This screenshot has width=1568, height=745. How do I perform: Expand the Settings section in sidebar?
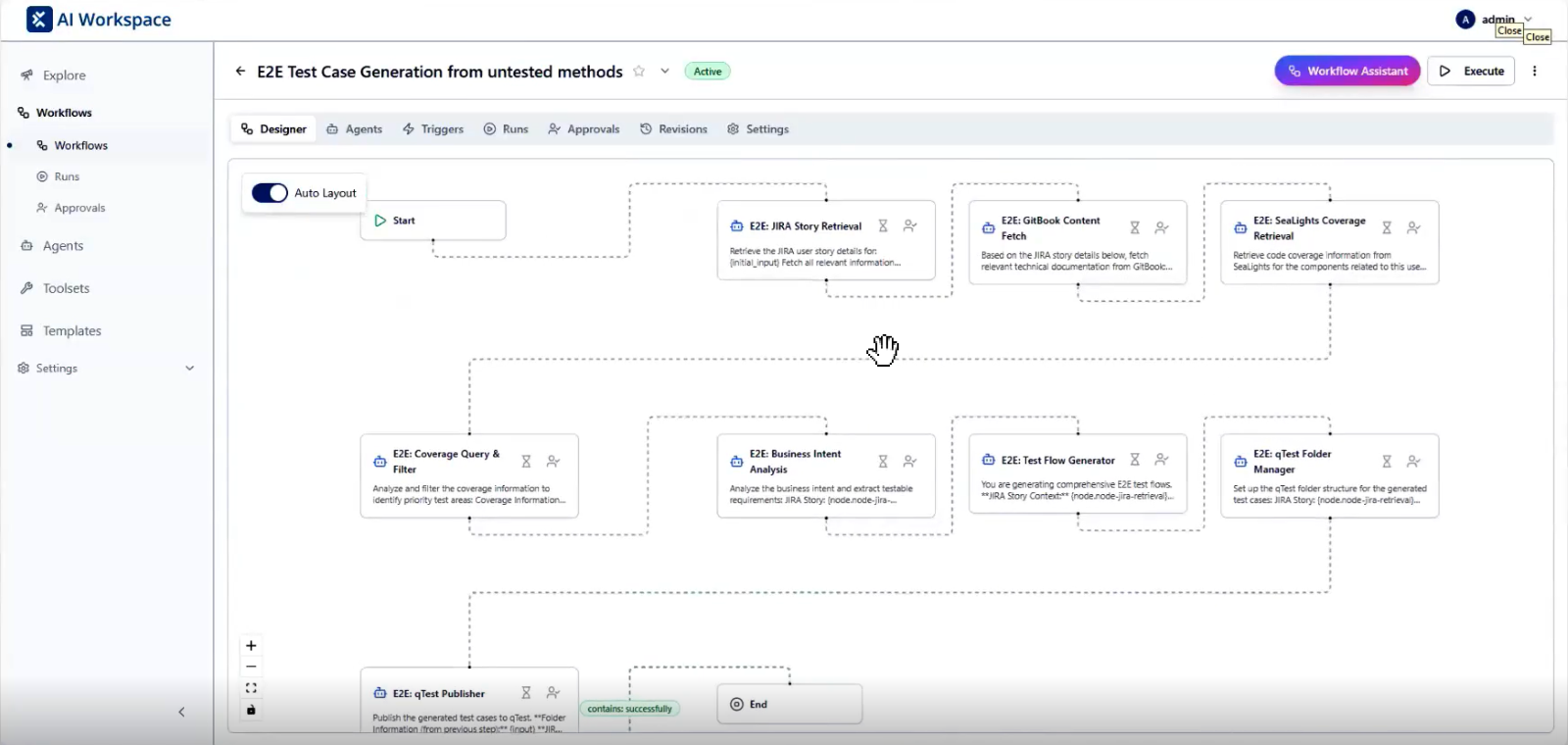189,369
